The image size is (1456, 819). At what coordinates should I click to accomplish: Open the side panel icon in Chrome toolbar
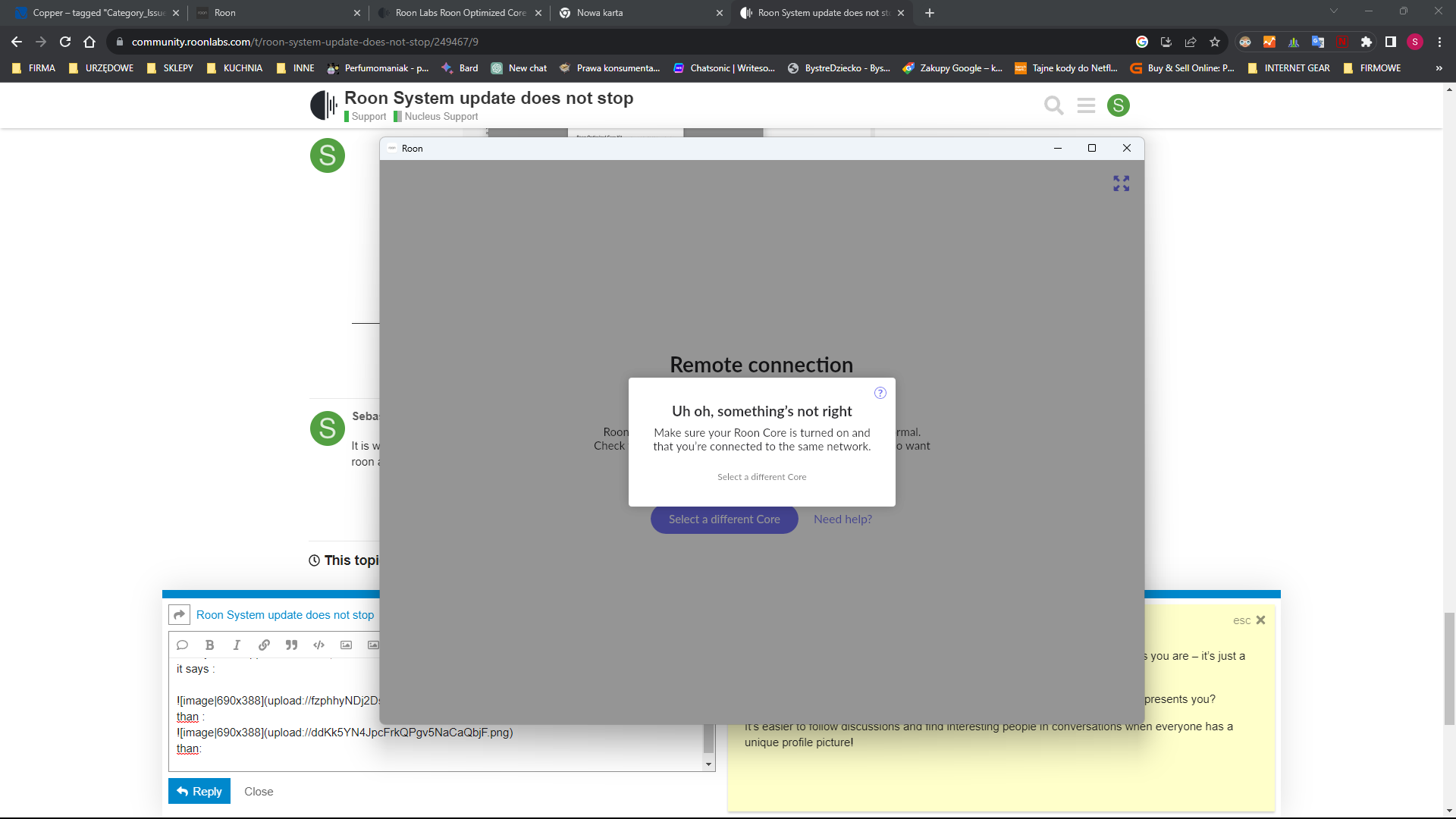[1391, 42]
